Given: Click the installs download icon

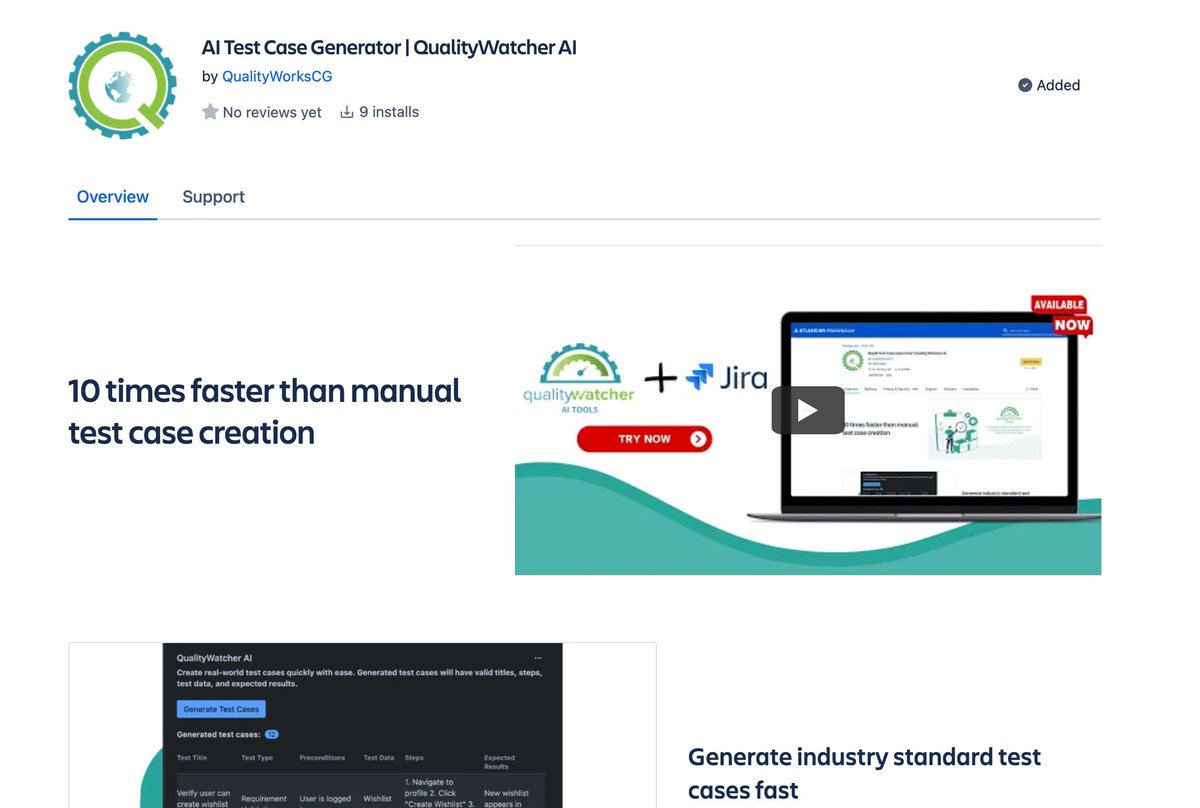Looking at the screenshot, I should coord(347,111).
